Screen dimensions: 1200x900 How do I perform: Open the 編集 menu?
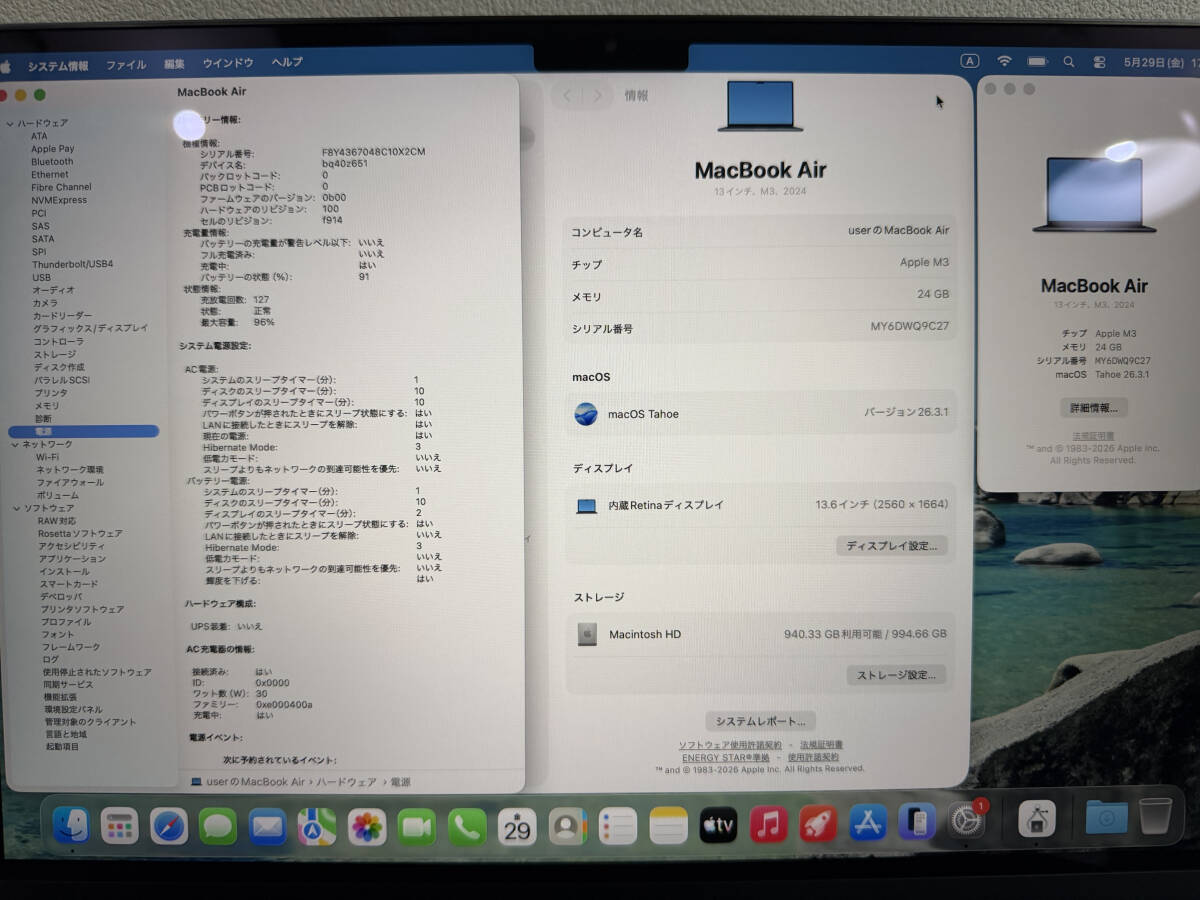coord(174,64)
